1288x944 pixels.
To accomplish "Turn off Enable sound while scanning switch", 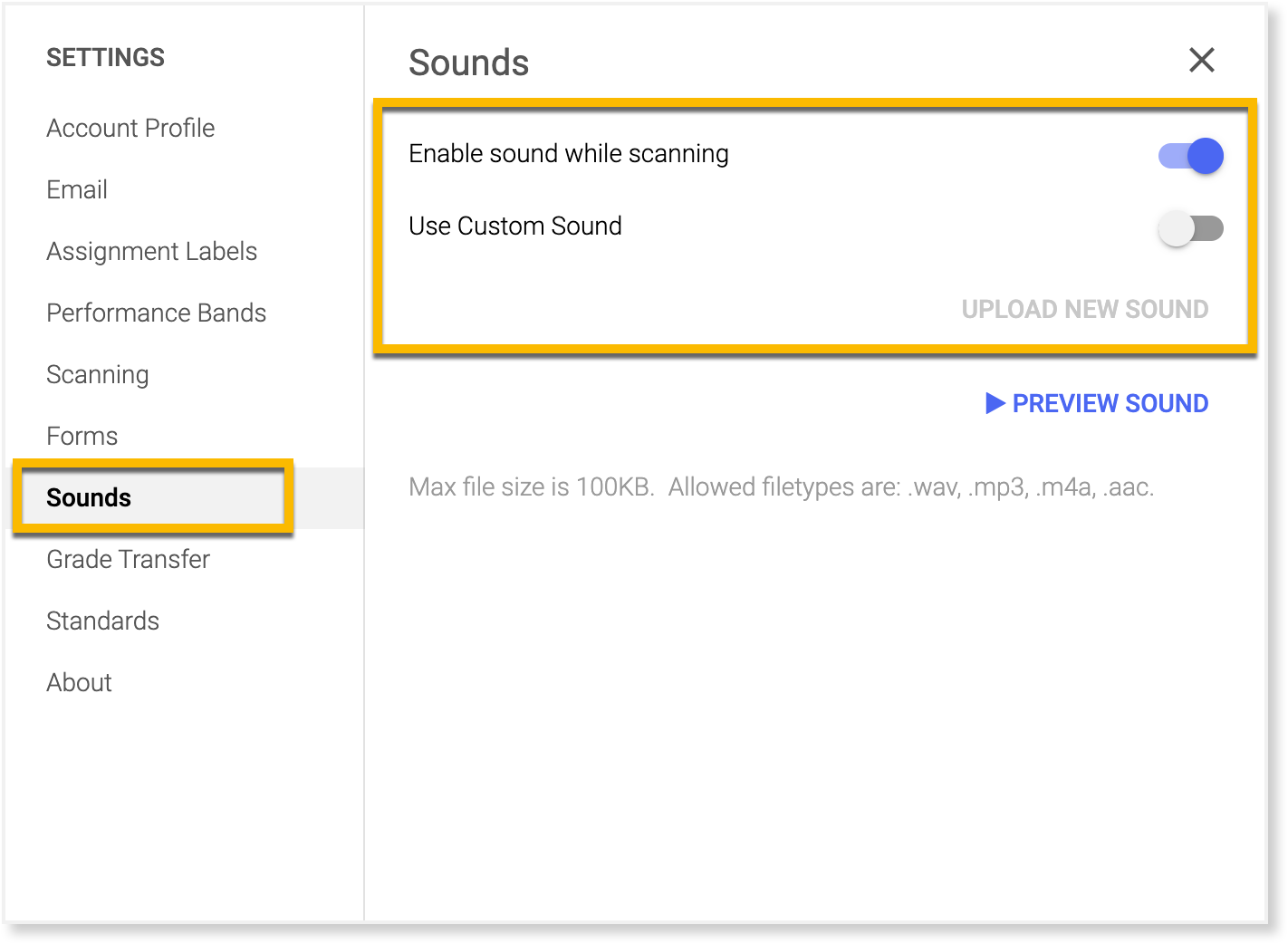I will point(1190,156).
